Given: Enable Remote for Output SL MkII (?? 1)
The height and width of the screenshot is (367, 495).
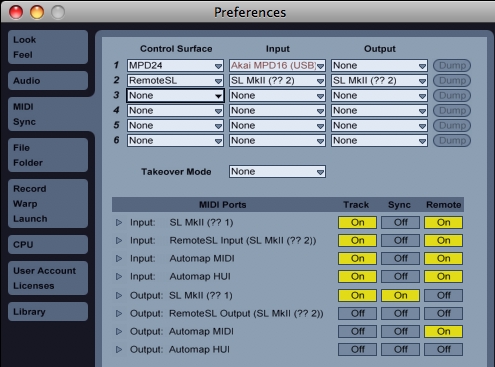Looking at the screenshot, I should tap(443, 295).
